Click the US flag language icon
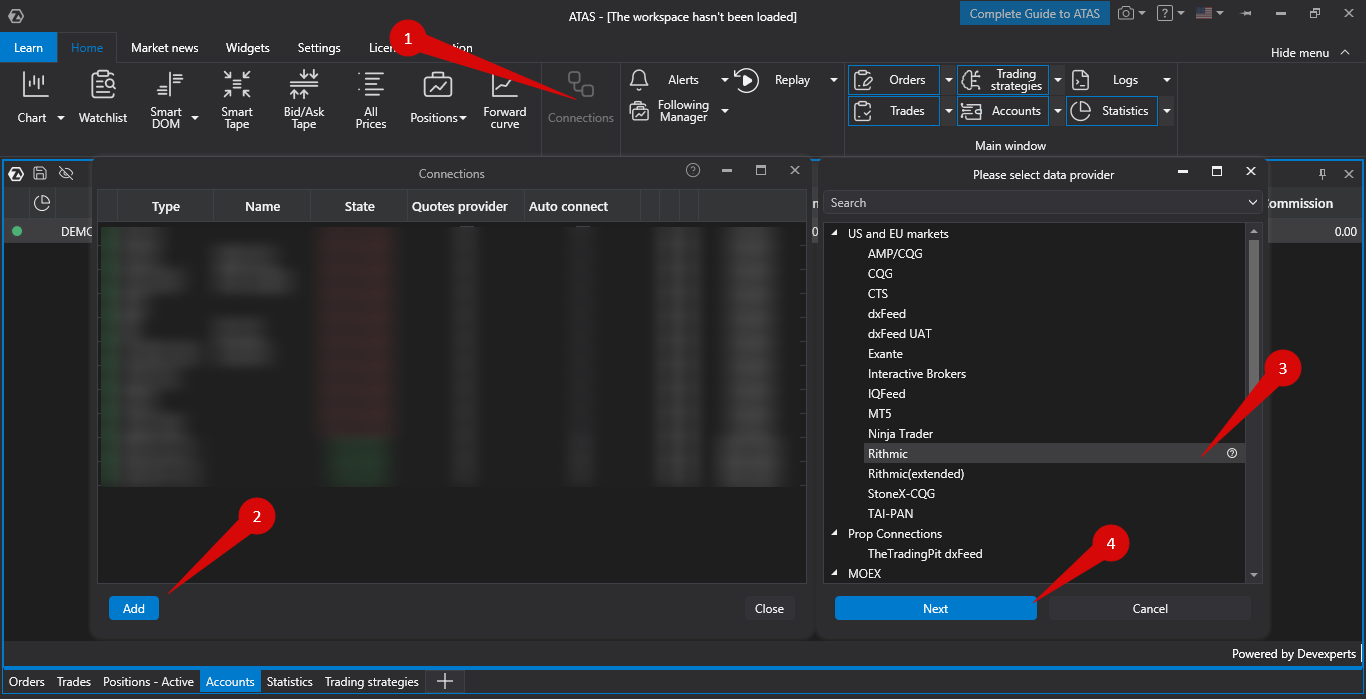 click(x=1203, y=13)
